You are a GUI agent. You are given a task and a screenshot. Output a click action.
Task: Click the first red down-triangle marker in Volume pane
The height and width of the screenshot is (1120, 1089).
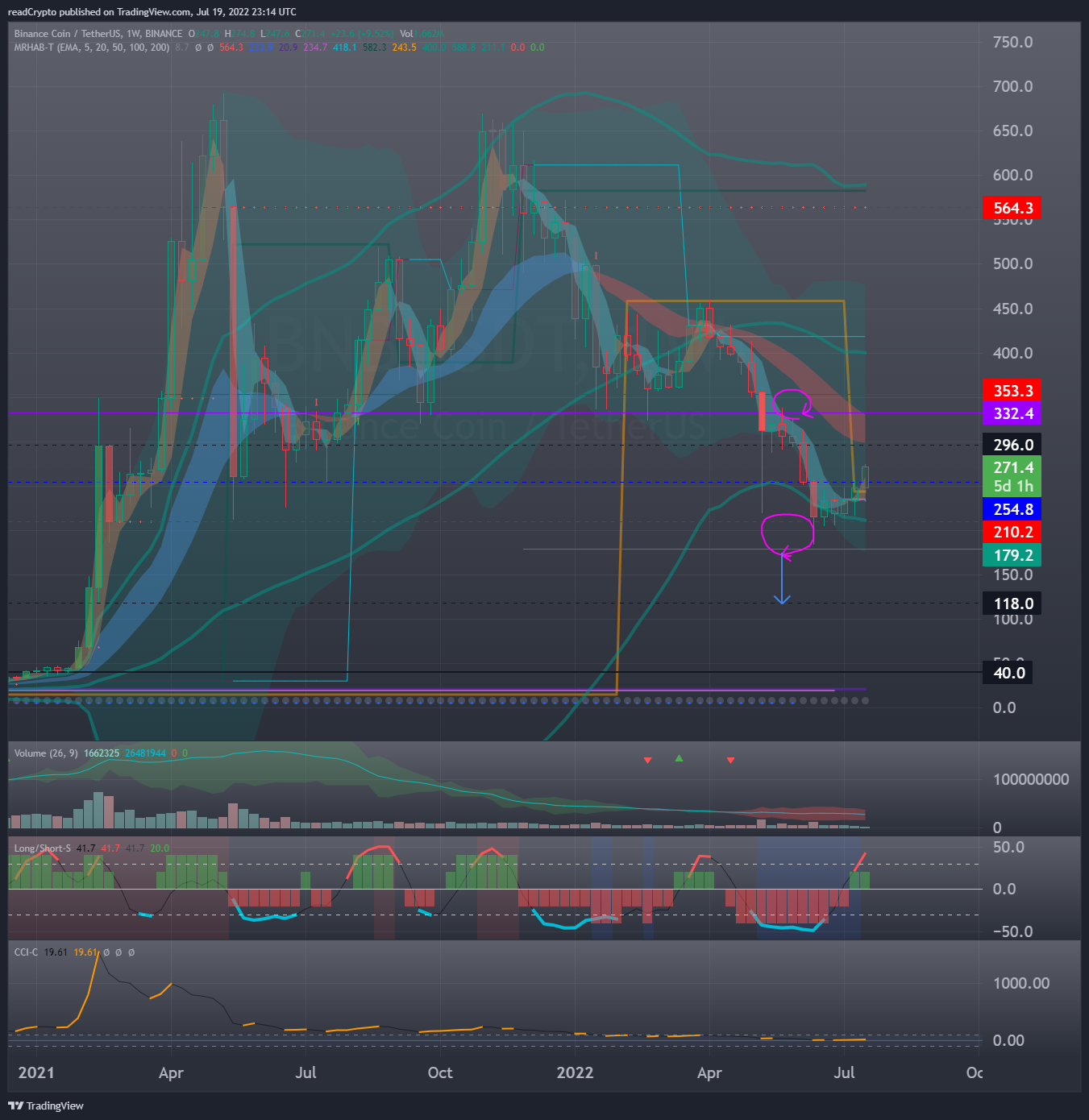click(647, 760)
